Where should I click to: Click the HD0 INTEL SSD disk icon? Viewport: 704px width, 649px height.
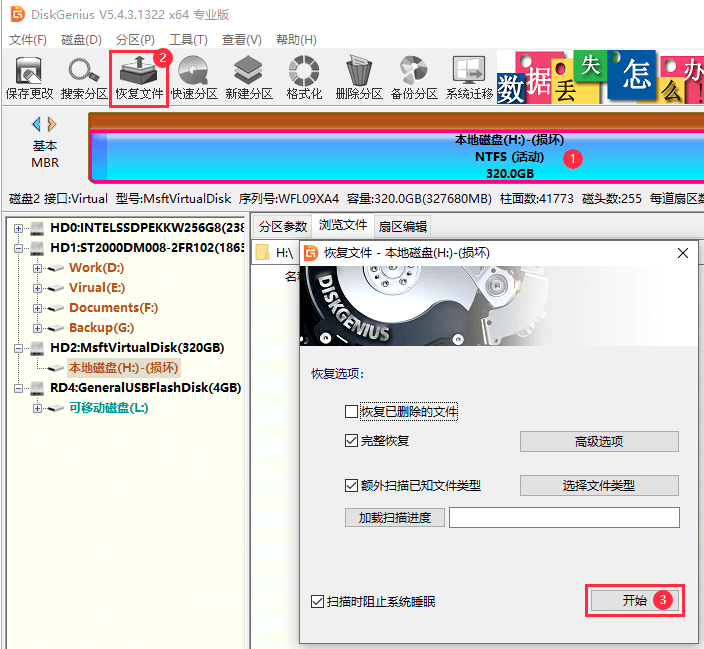pos(37,228)
